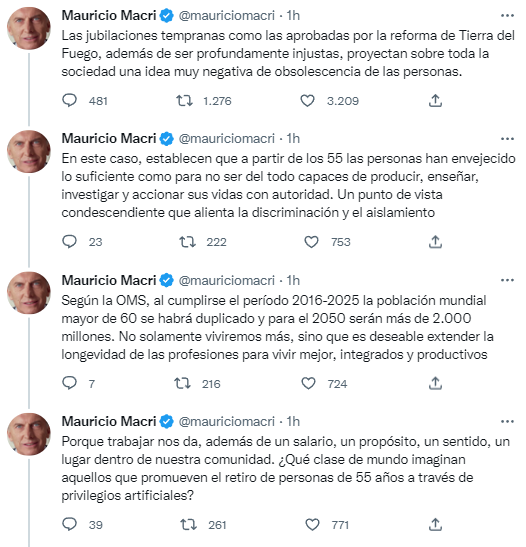Like the last tweet with 771 likes

pos(312,524)
